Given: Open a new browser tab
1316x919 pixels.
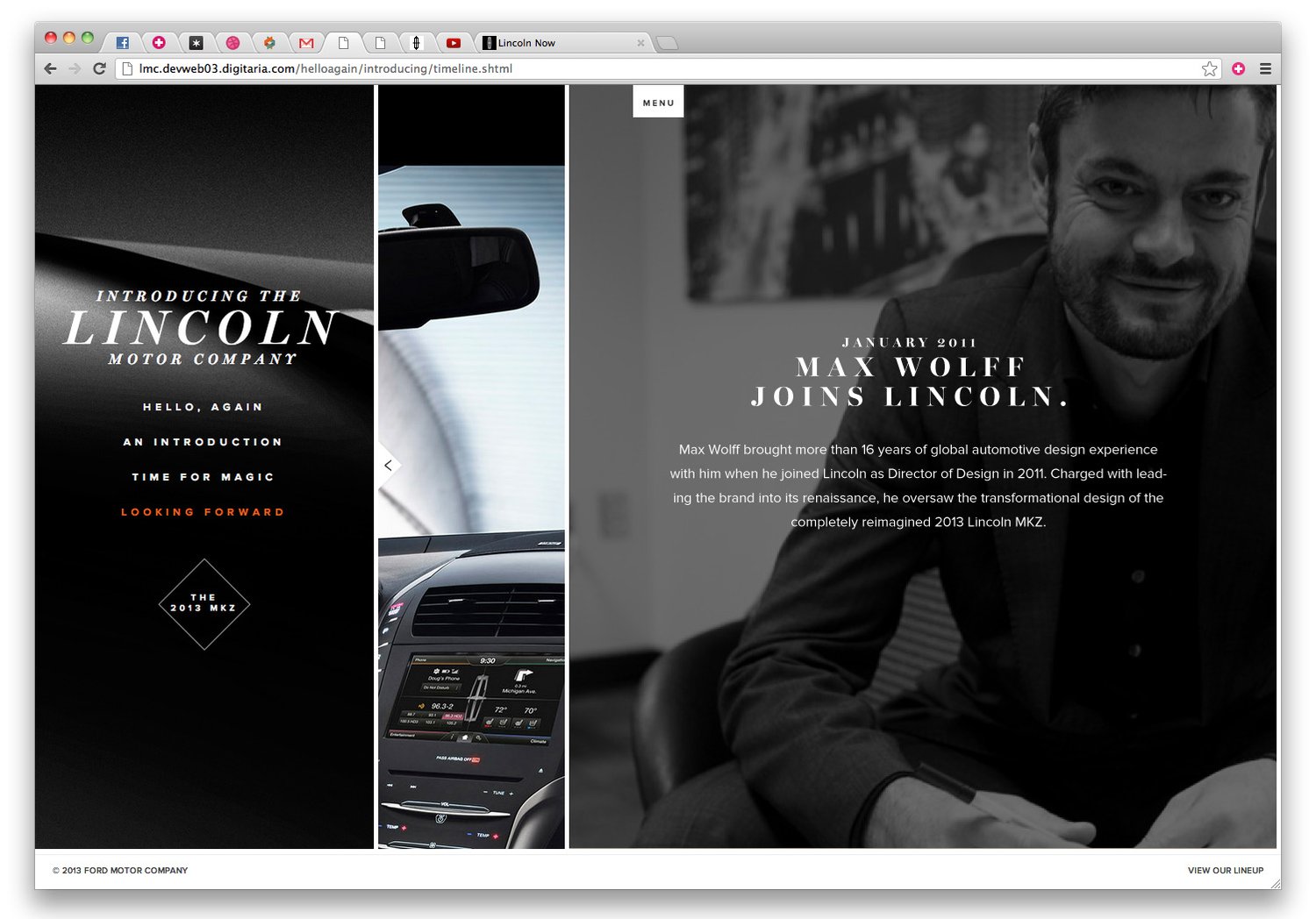Looking at the screenshot, I should click(x=668, y=43).
